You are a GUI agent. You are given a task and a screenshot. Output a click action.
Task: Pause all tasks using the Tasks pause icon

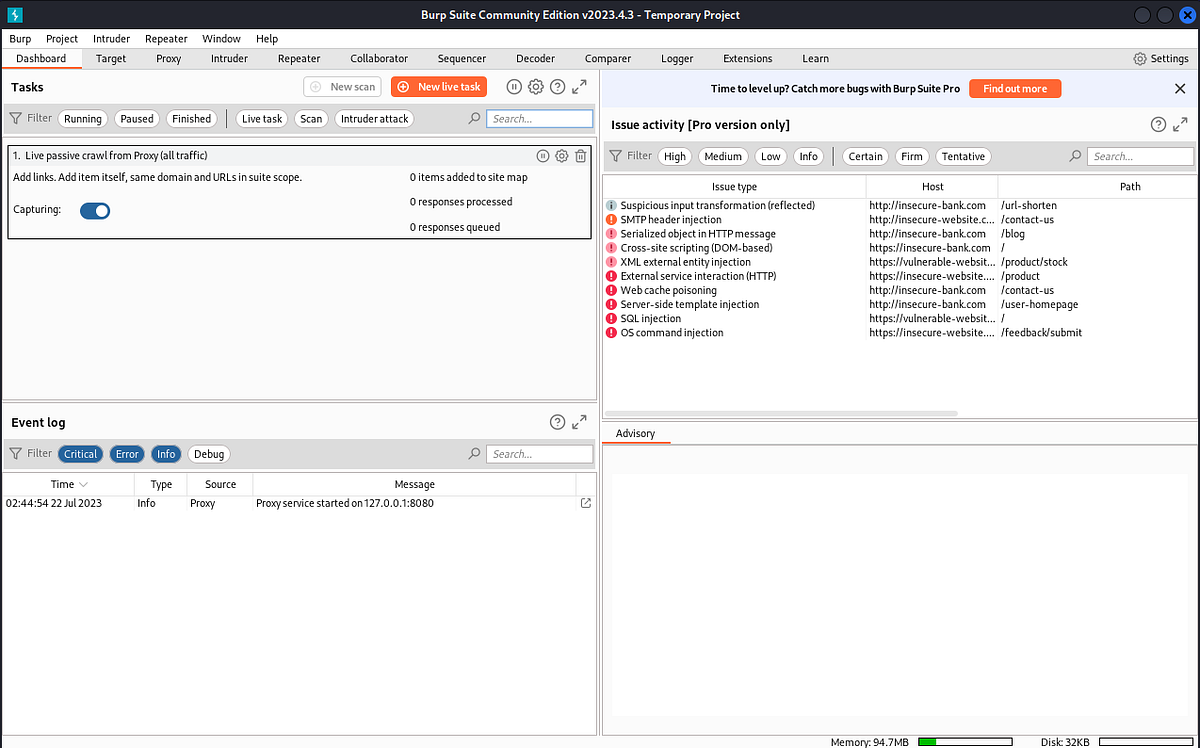pyautogui.click(x=514, y=87)
